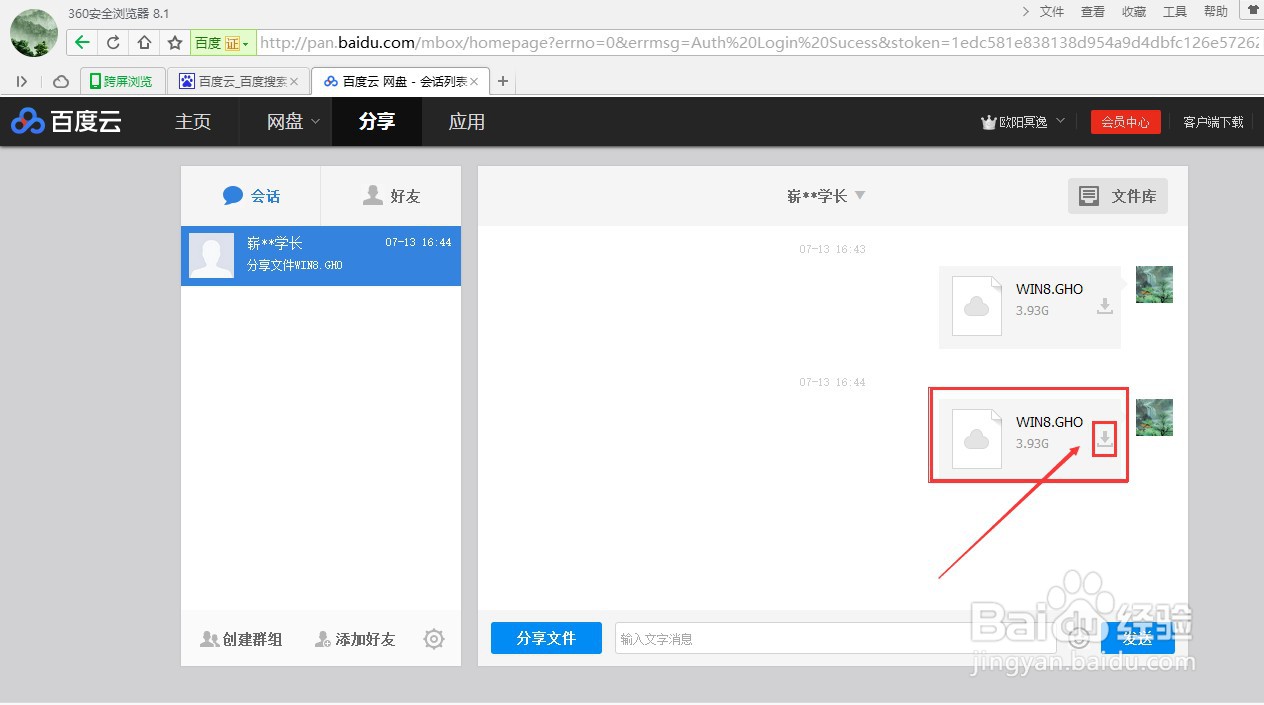Open the 工具 browser menu
The image size is (1264, 705).
pos(1175,11)
